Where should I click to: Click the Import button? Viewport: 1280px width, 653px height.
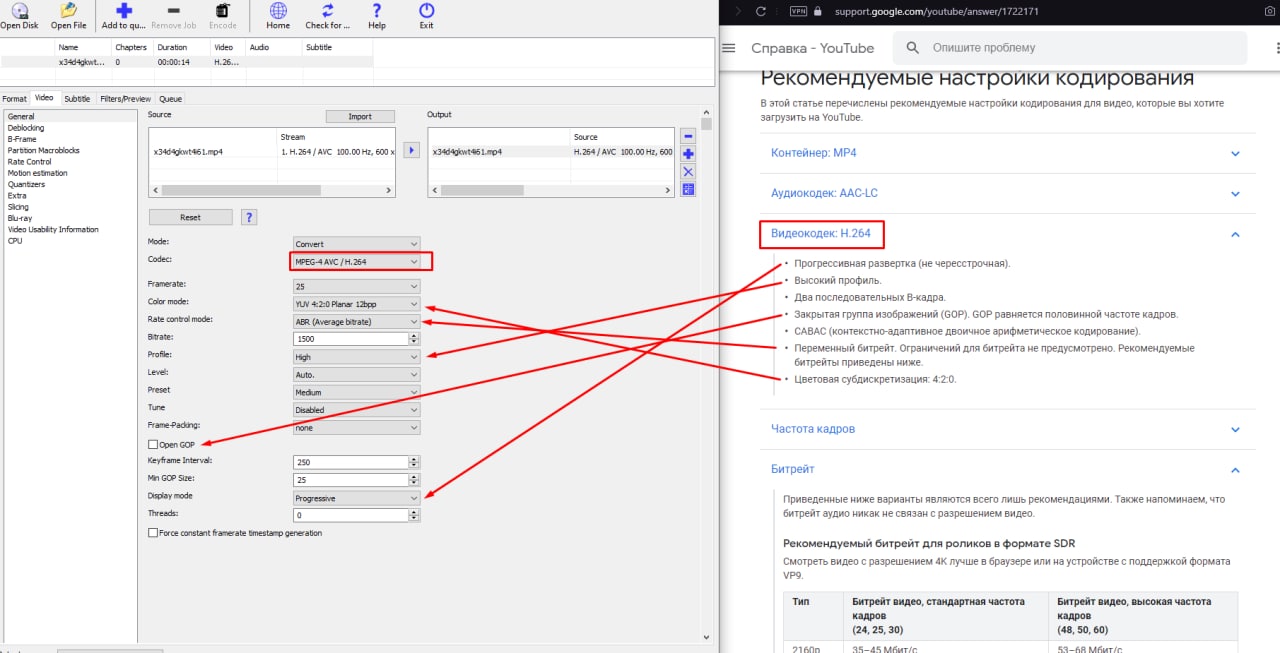[x=360, y=117]
